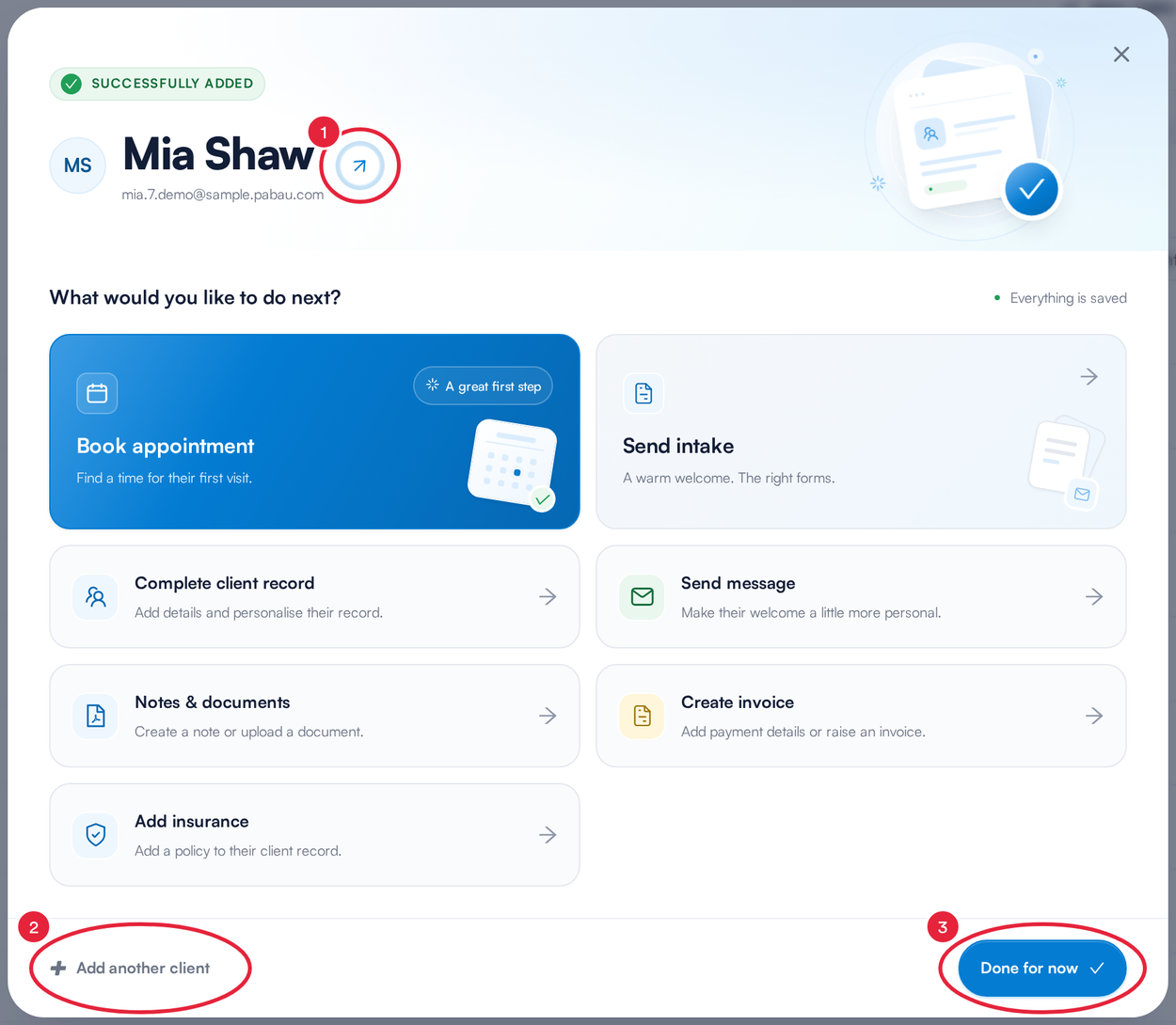This screenshot has height=1025, width=1176.
Task: Click the envelope icon for Send message
Action: (643, 597)
